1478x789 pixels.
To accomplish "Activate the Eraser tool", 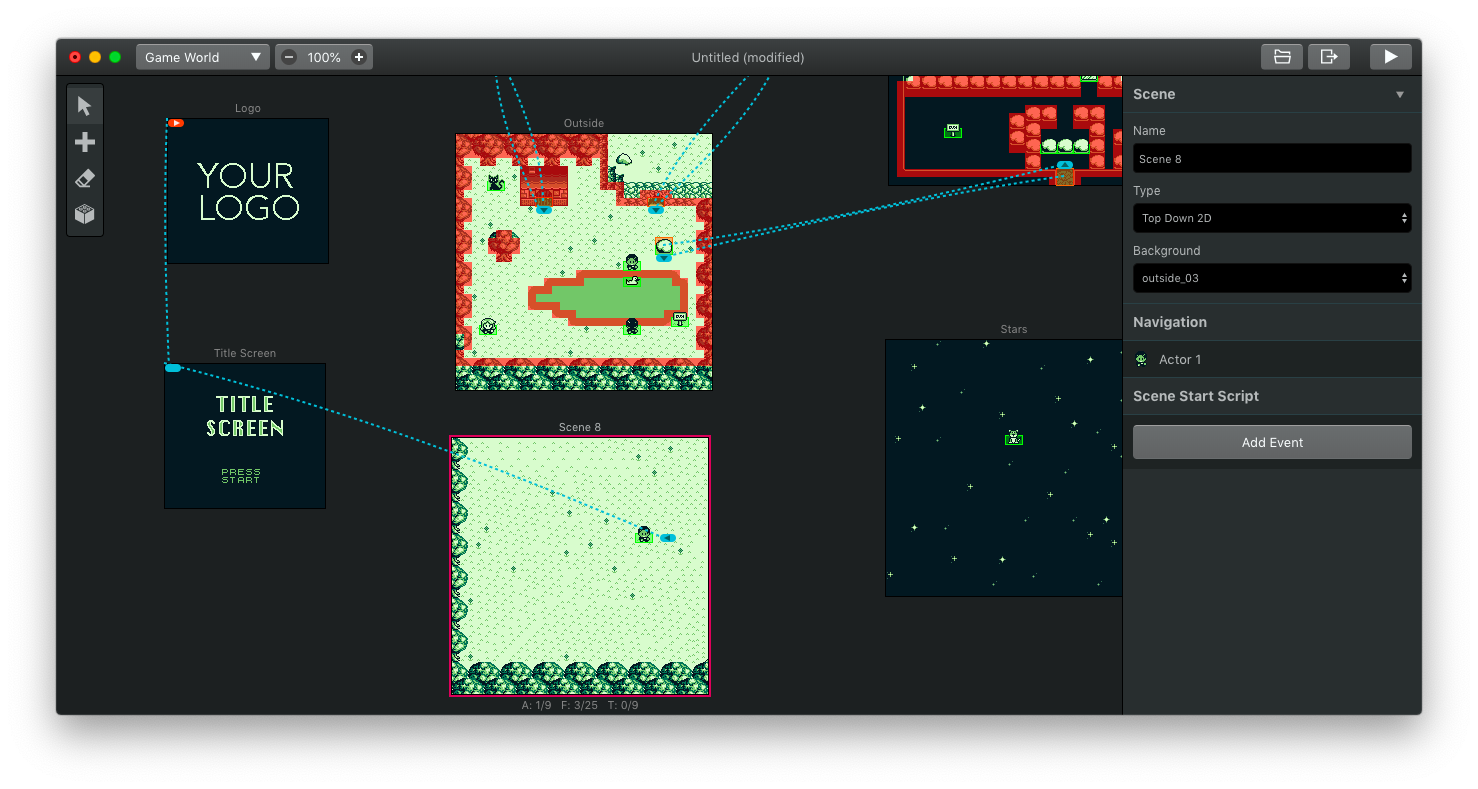I will (x=85, y=178).
